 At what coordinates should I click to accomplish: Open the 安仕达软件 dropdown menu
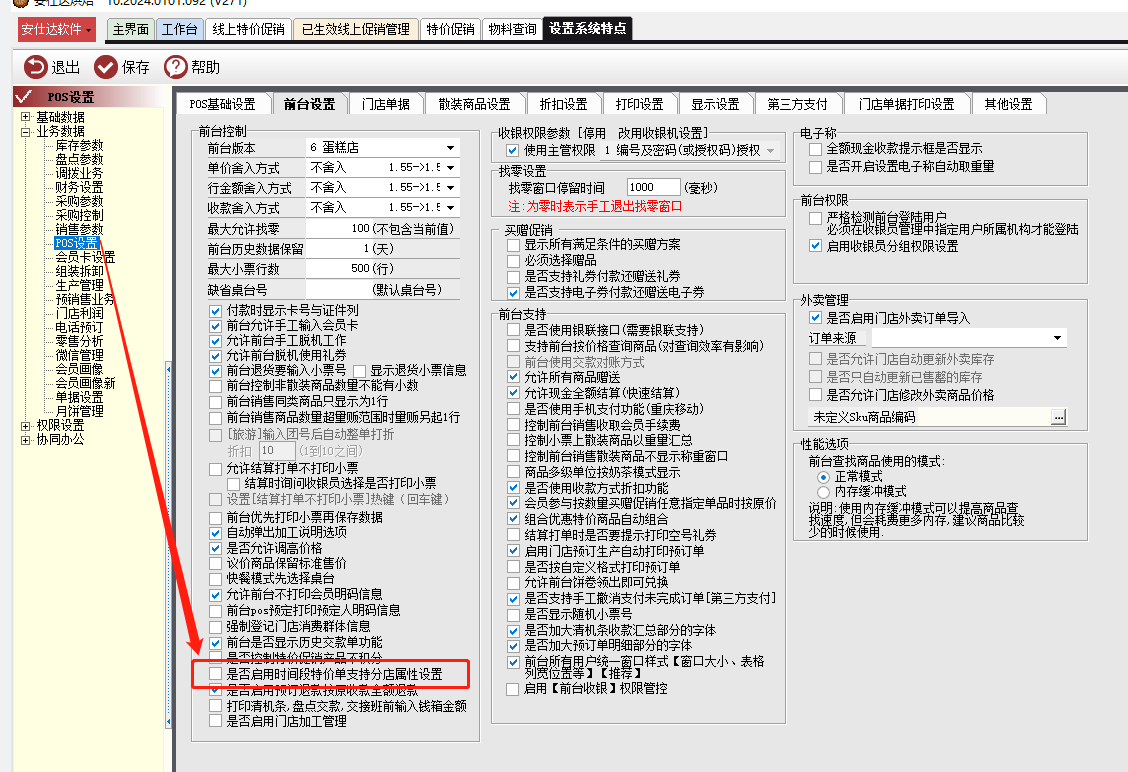pos(57,29)
